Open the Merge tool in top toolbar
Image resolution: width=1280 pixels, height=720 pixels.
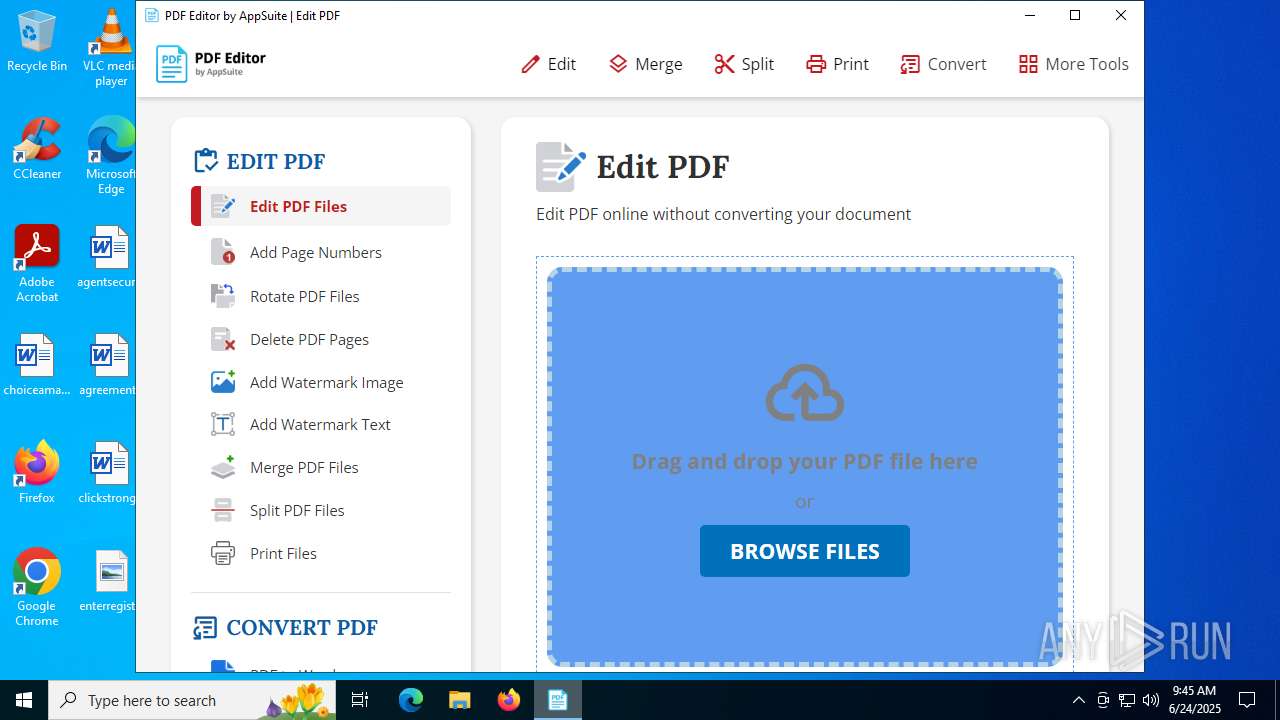point(645,64)
